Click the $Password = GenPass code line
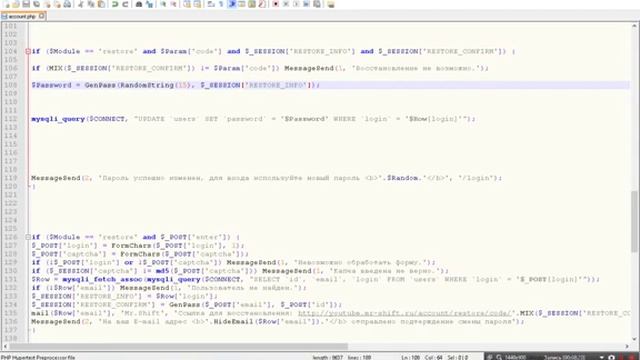Image resolution: width=640 pixels, height=360 pixels. pos(176,85)
